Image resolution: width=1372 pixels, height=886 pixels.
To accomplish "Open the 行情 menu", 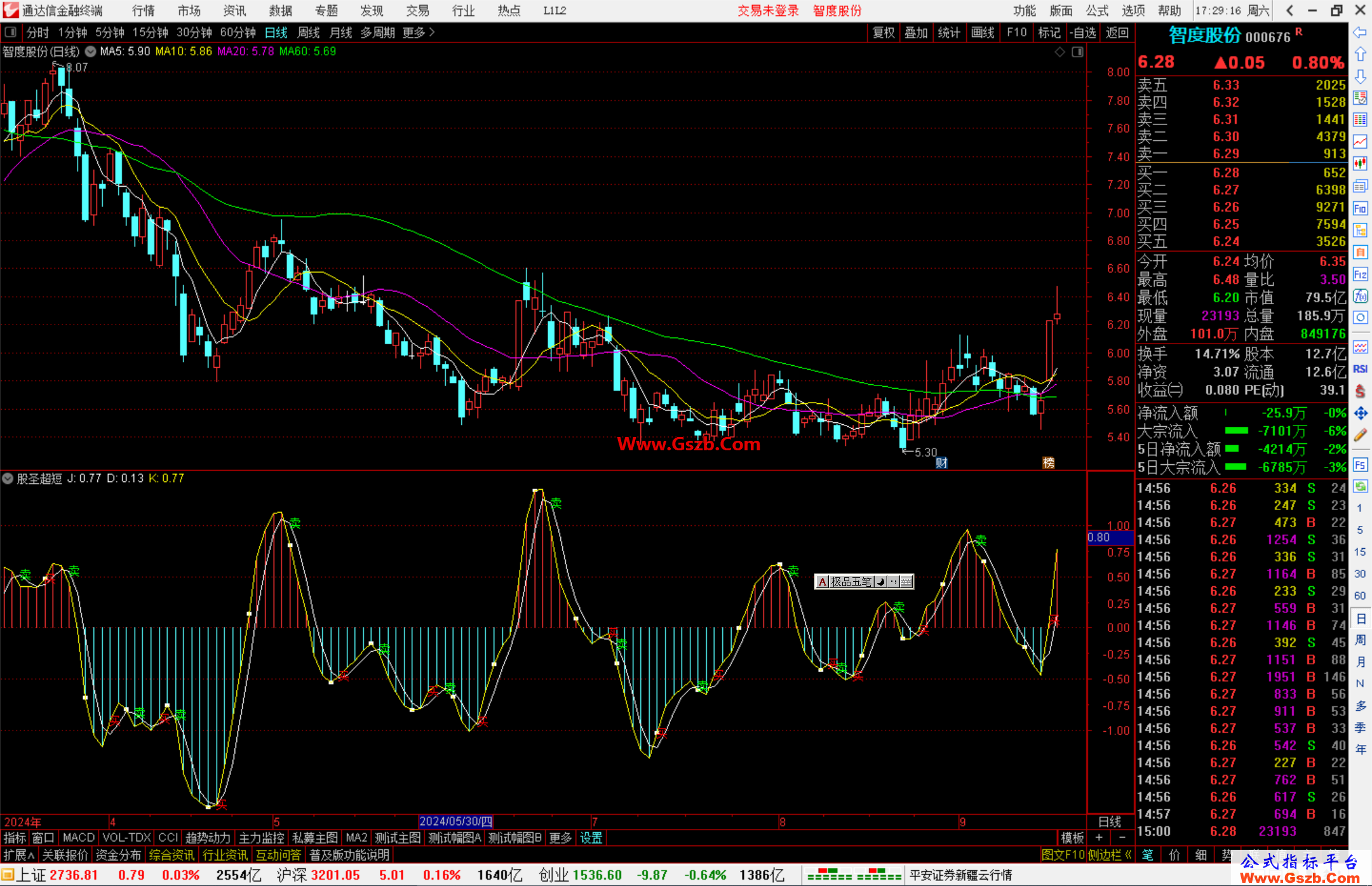I will point(144,11).
